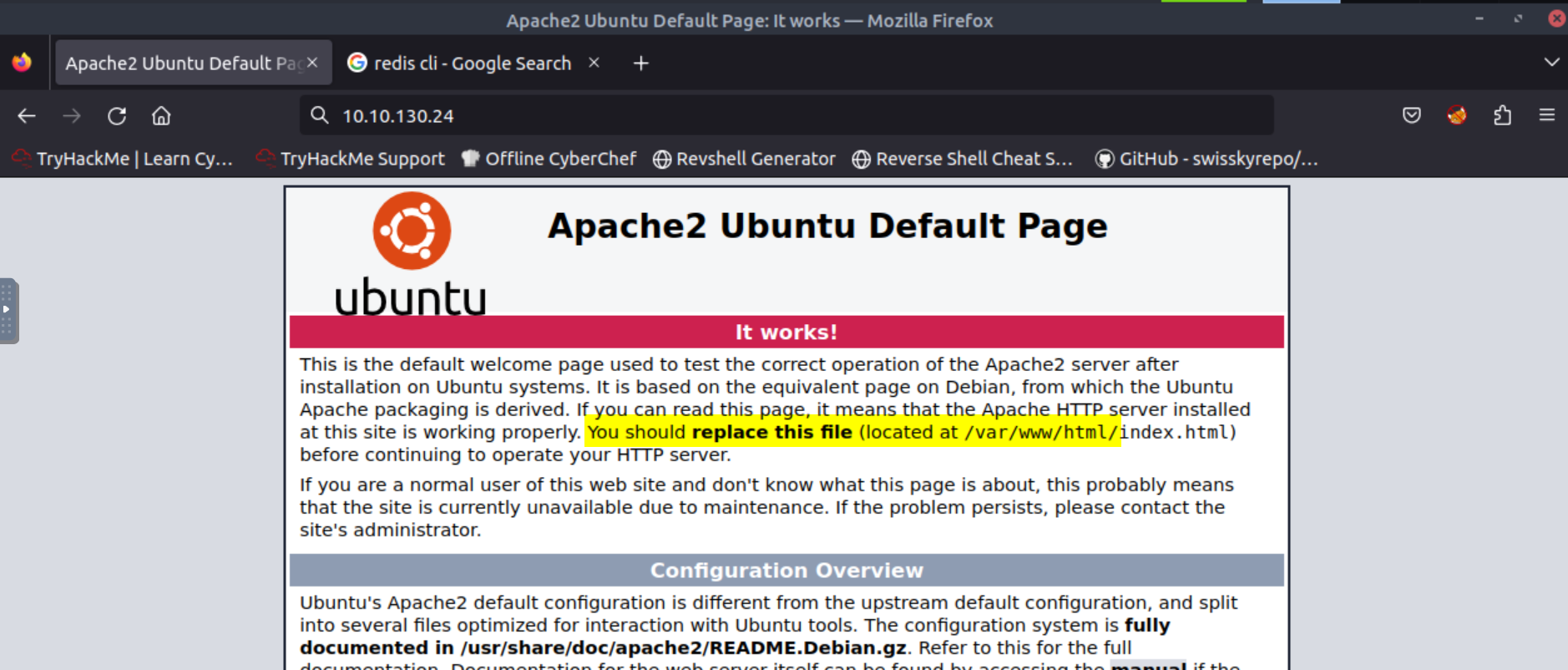1568x670 pixels.
Task: Reload the current page
Action: tap(117, 116)
